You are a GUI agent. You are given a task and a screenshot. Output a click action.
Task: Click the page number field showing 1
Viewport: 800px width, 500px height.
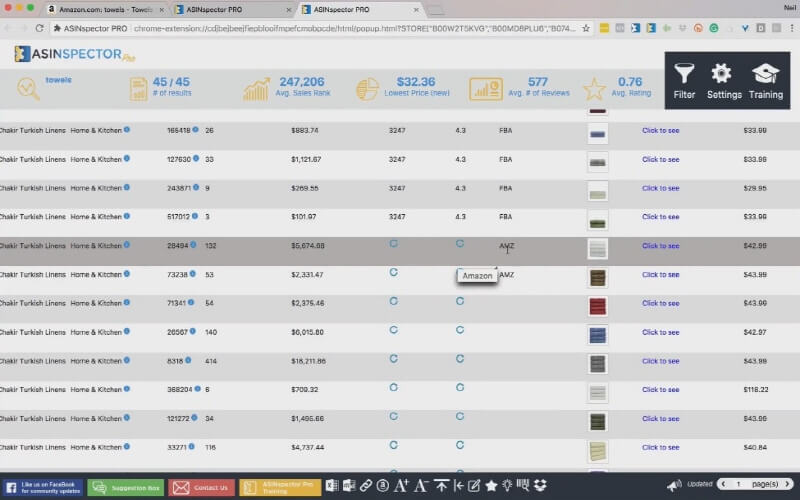[x=738, y=484]
